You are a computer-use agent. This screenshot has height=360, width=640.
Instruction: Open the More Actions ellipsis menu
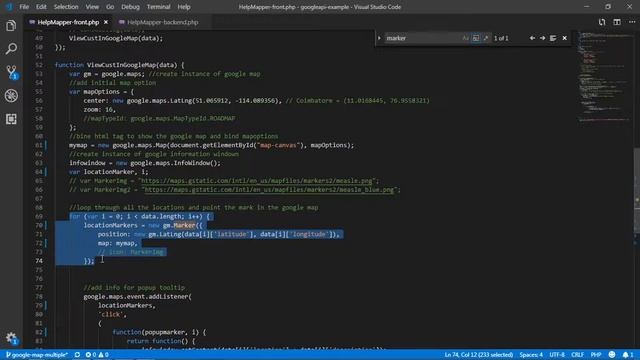tap(632, 22)
